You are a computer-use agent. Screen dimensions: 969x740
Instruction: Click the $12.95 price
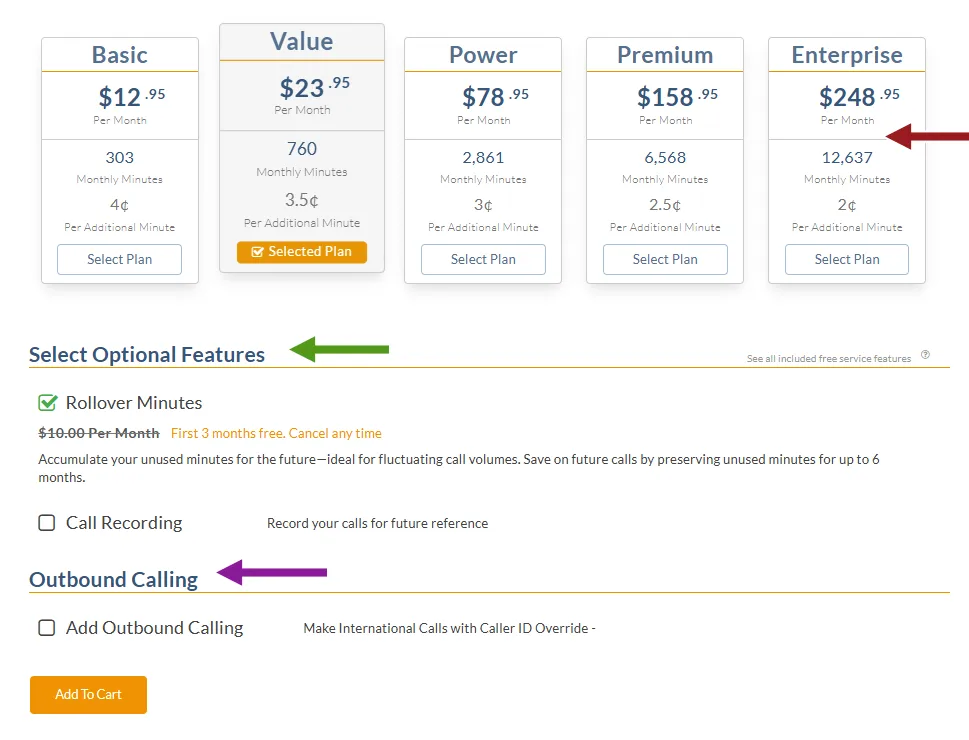click(x=132, y=96)
